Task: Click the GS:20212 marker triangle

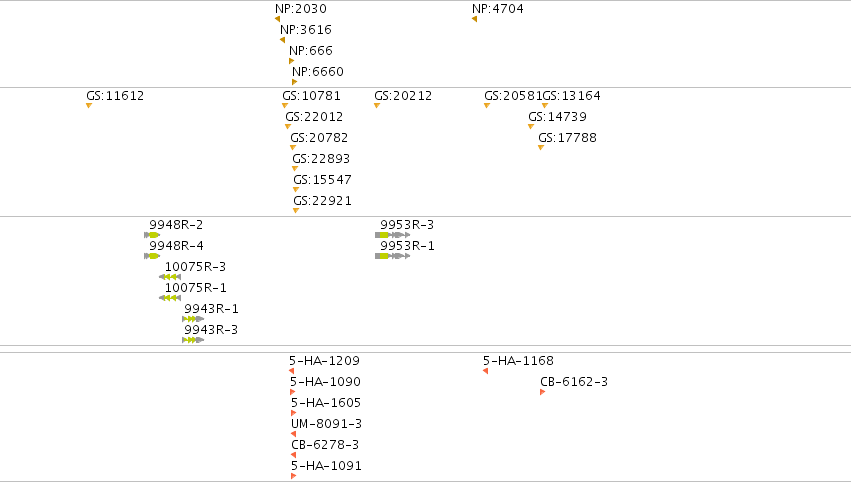Action: click(x=377, y=105)
